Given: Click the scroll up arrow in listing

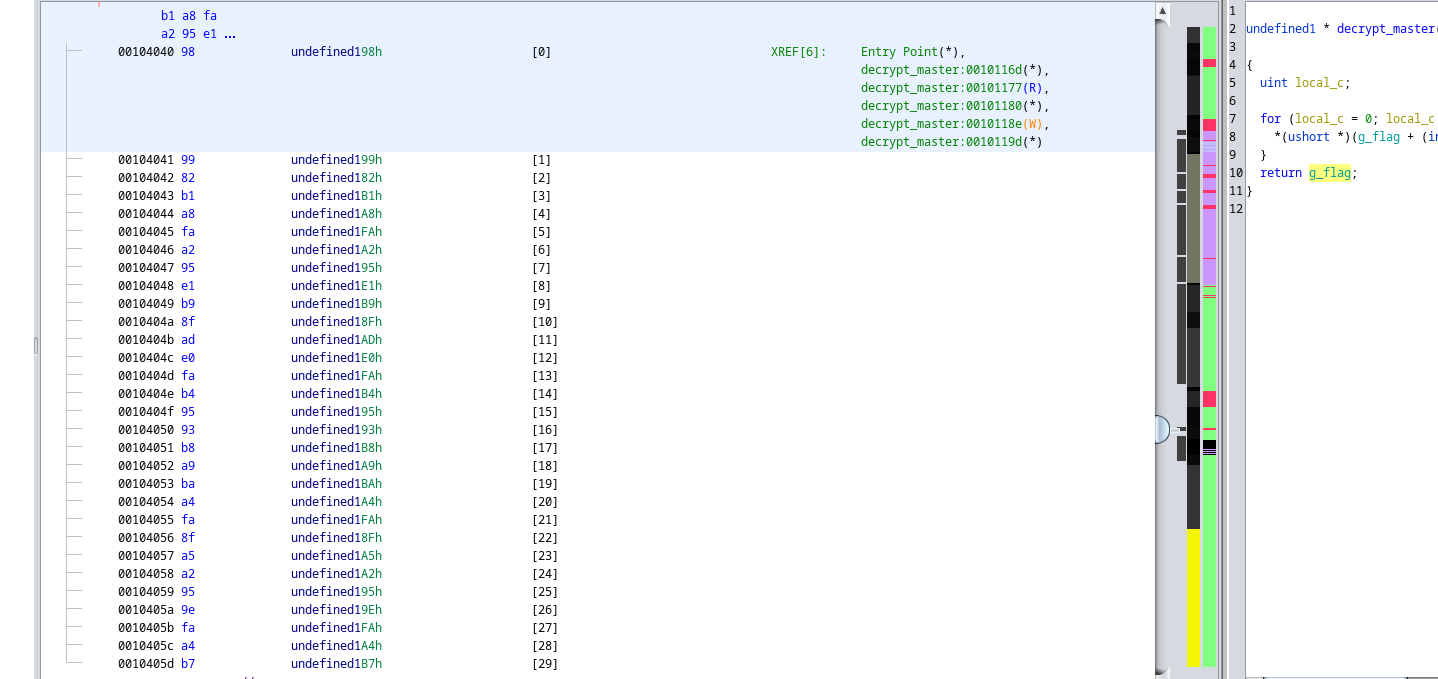Looking at the screenshot, I should (1161, 12).
